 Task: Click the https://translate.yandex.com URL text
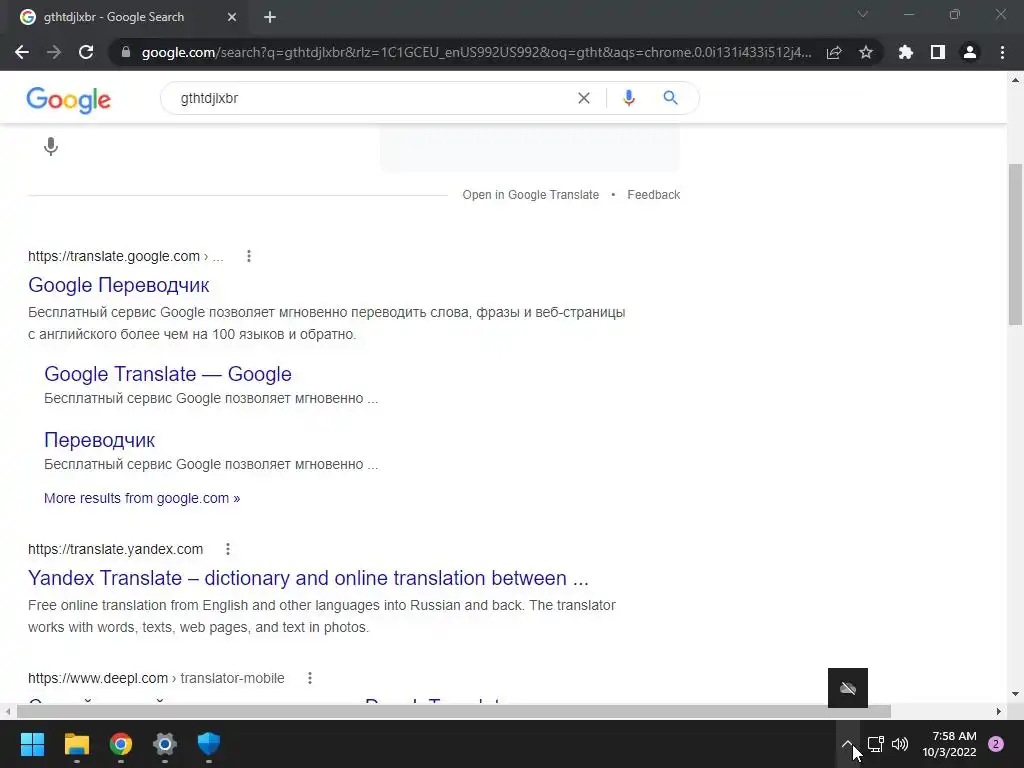[116, 549]
